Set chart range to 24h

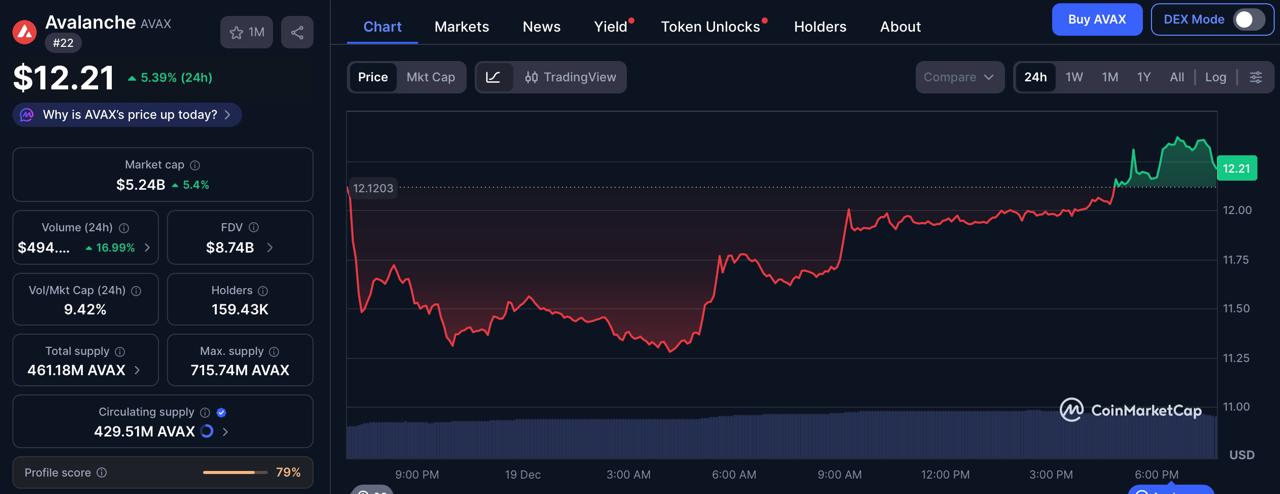tap(1036, 77)
